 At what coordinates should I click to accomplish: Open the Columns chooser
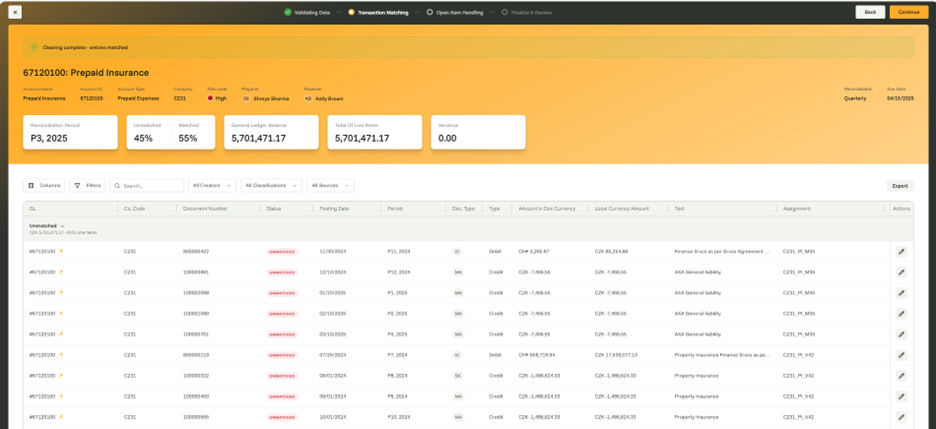[45, 185]
